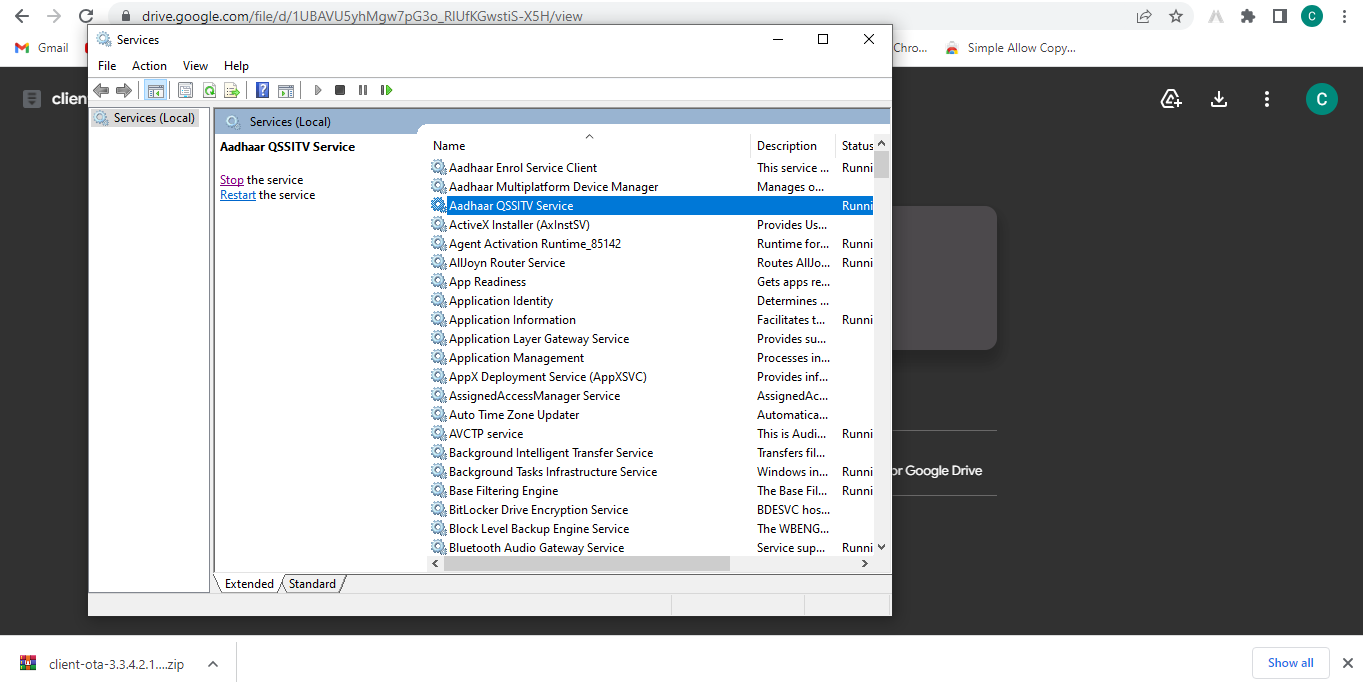Select Auto Time Zone Updater service
Image resolution: width=1363 pixels, height=682 pixels.
point(652,415)
